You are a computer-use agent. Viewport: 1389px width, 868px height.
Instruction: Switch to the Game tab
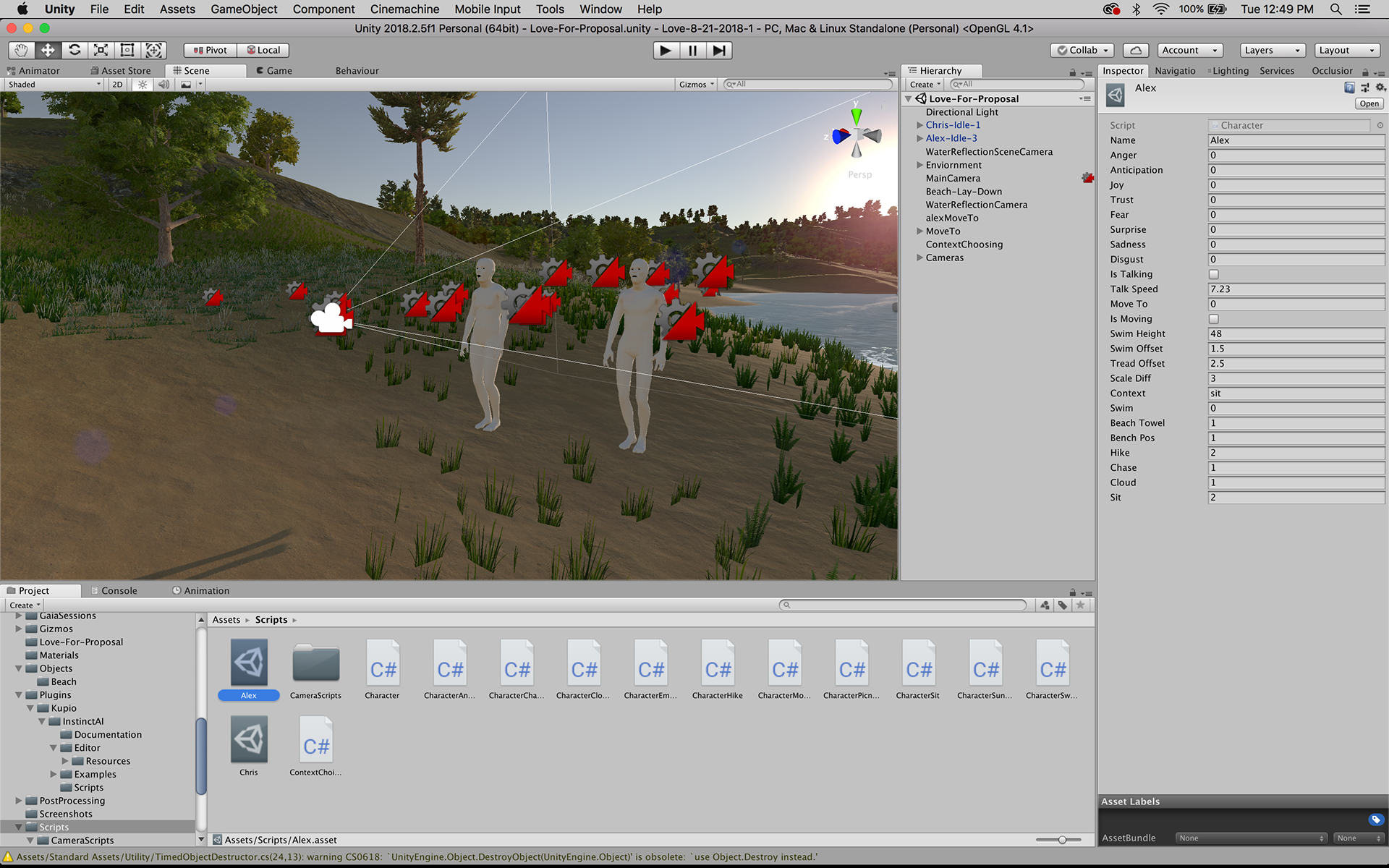(x=273, y=71)
